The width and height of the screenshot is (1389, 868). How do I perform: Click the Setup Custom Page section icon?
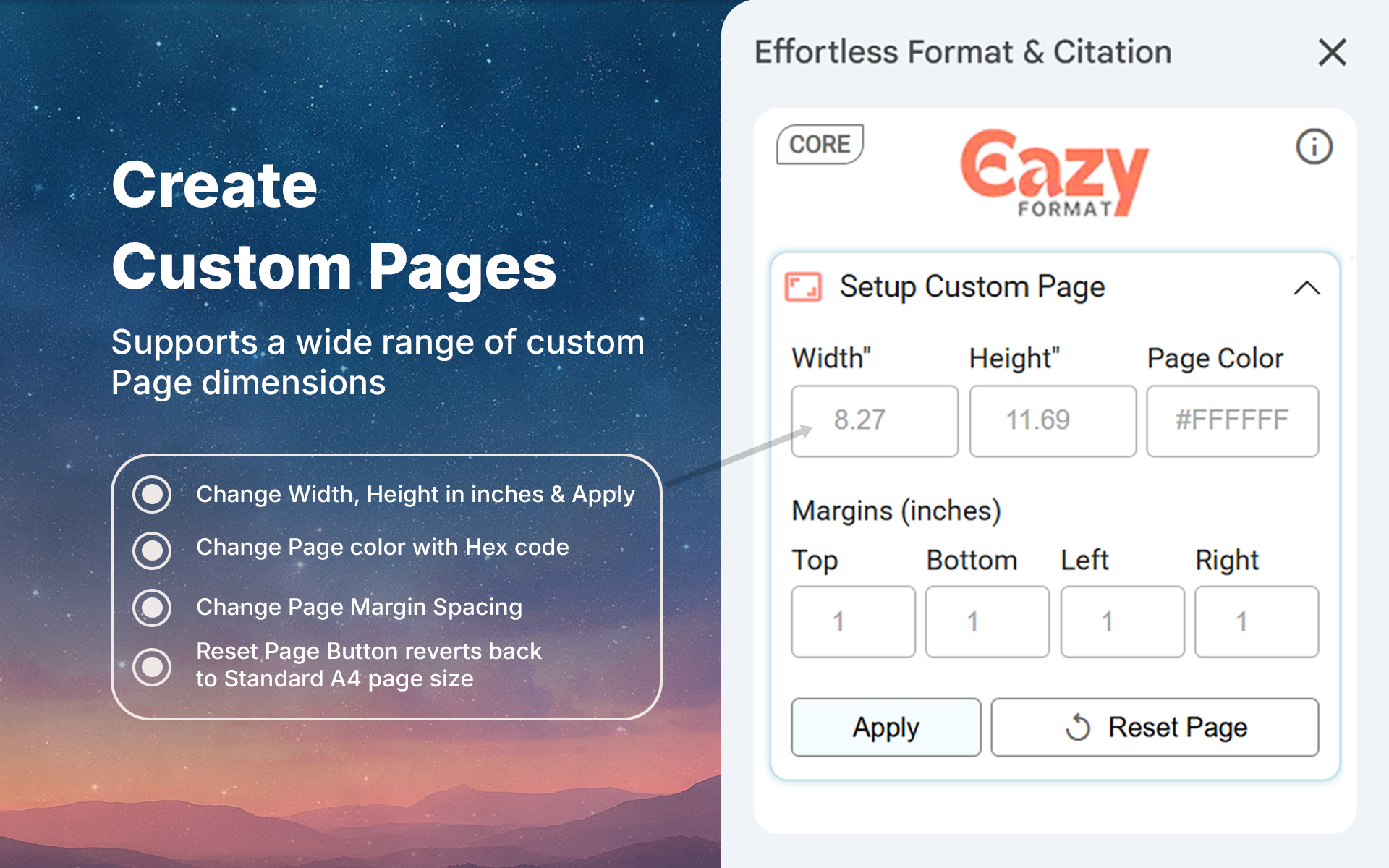point(803,287)
